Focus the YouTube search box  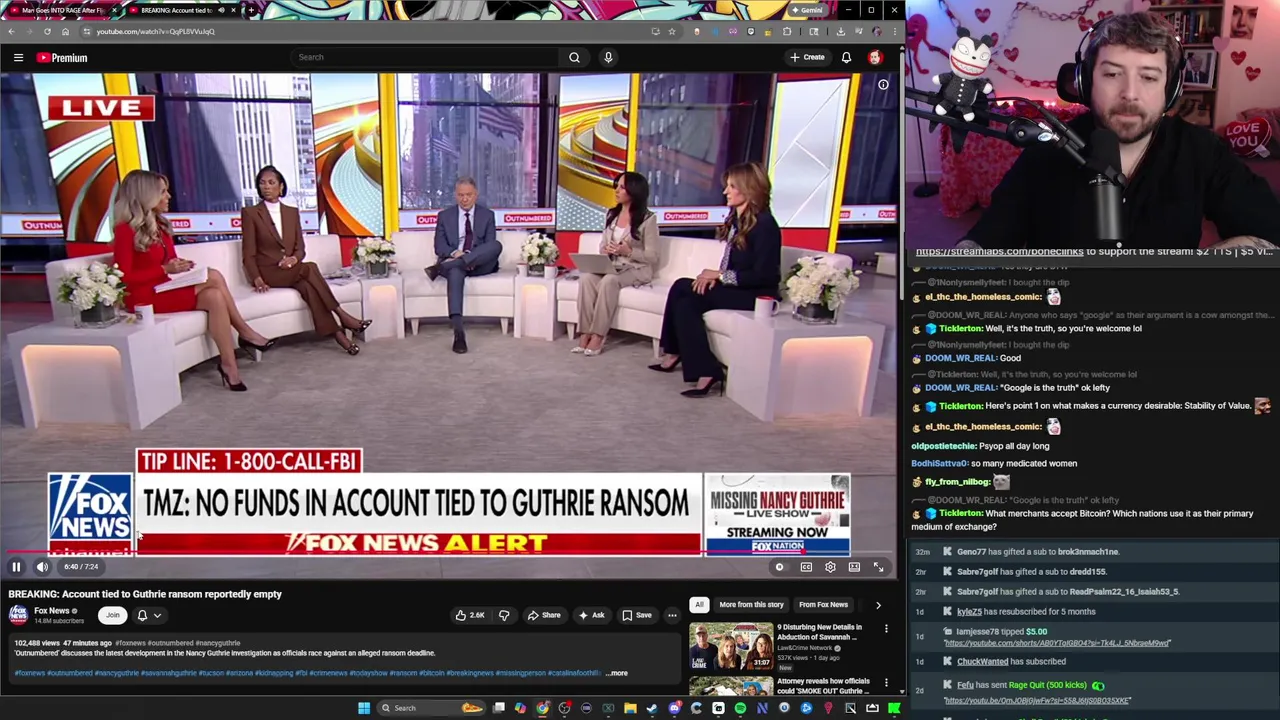pos(425,57)
